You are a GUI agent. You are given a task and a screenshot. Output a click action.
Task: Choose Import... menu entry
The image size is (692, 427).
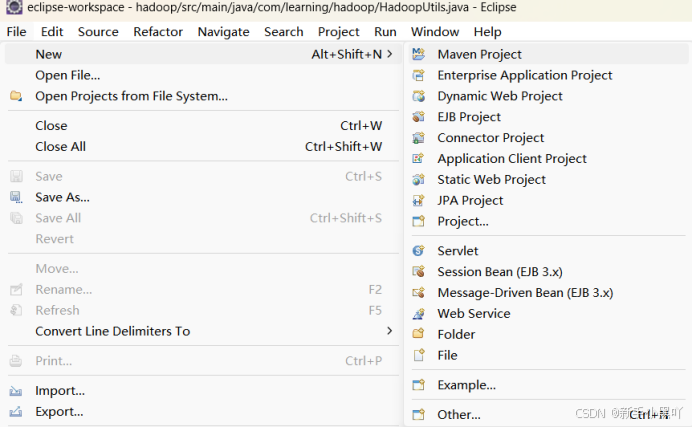click(202, 390)
